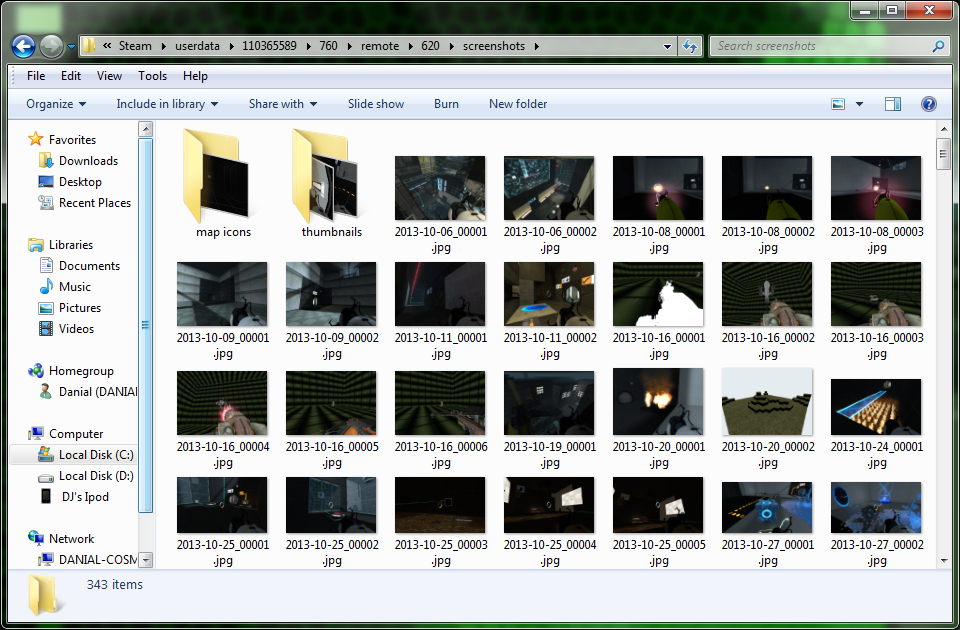Click the Change your view icon
Viewport: 960px width, 630px height.
(x=838, y=104)
